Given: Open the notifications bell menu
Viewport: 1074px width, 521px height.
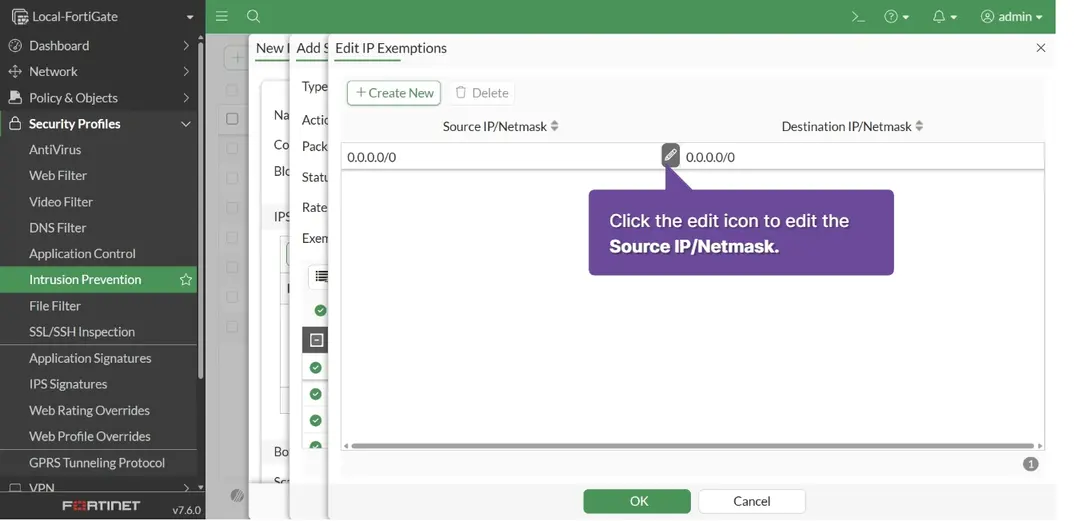Looking at the screenshot, I should pos(945,16).
